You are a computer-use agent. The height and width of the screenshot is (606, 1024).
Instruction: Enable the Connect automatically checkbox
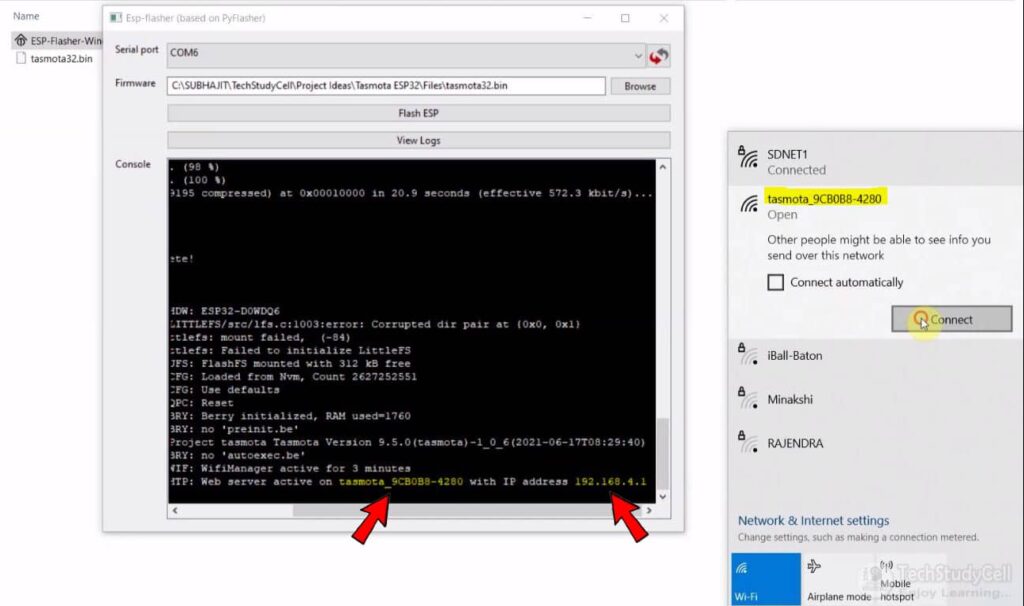(775, 283)
